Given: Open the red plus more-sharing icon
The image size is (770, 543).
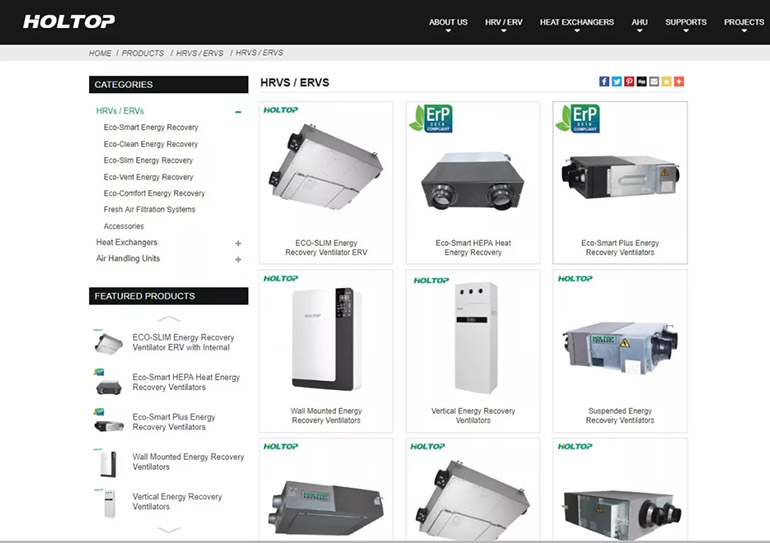Looking at the screenshot, I should 679,81.
